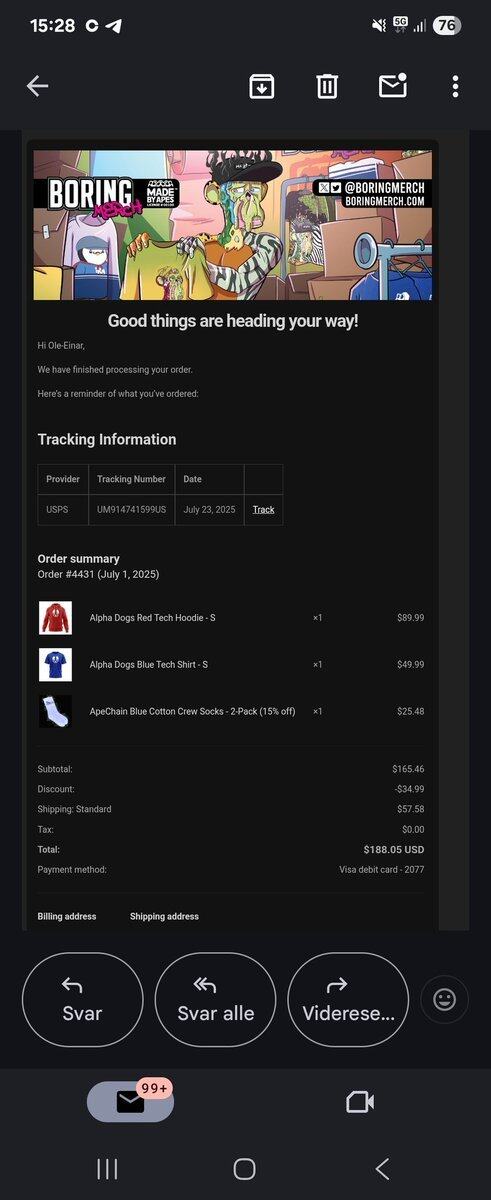Open Android recent apps navigation button
The image size is (491, 1200).
point(107,1169)
